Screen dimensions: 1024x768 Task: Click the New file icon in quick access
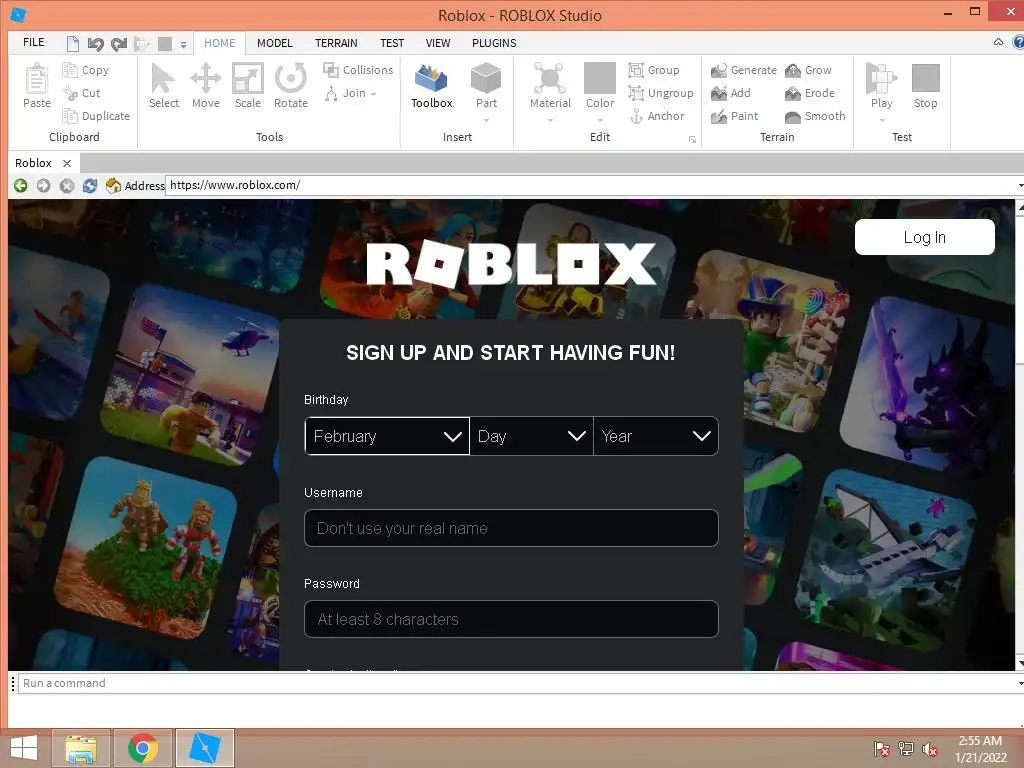pos(73,44)
